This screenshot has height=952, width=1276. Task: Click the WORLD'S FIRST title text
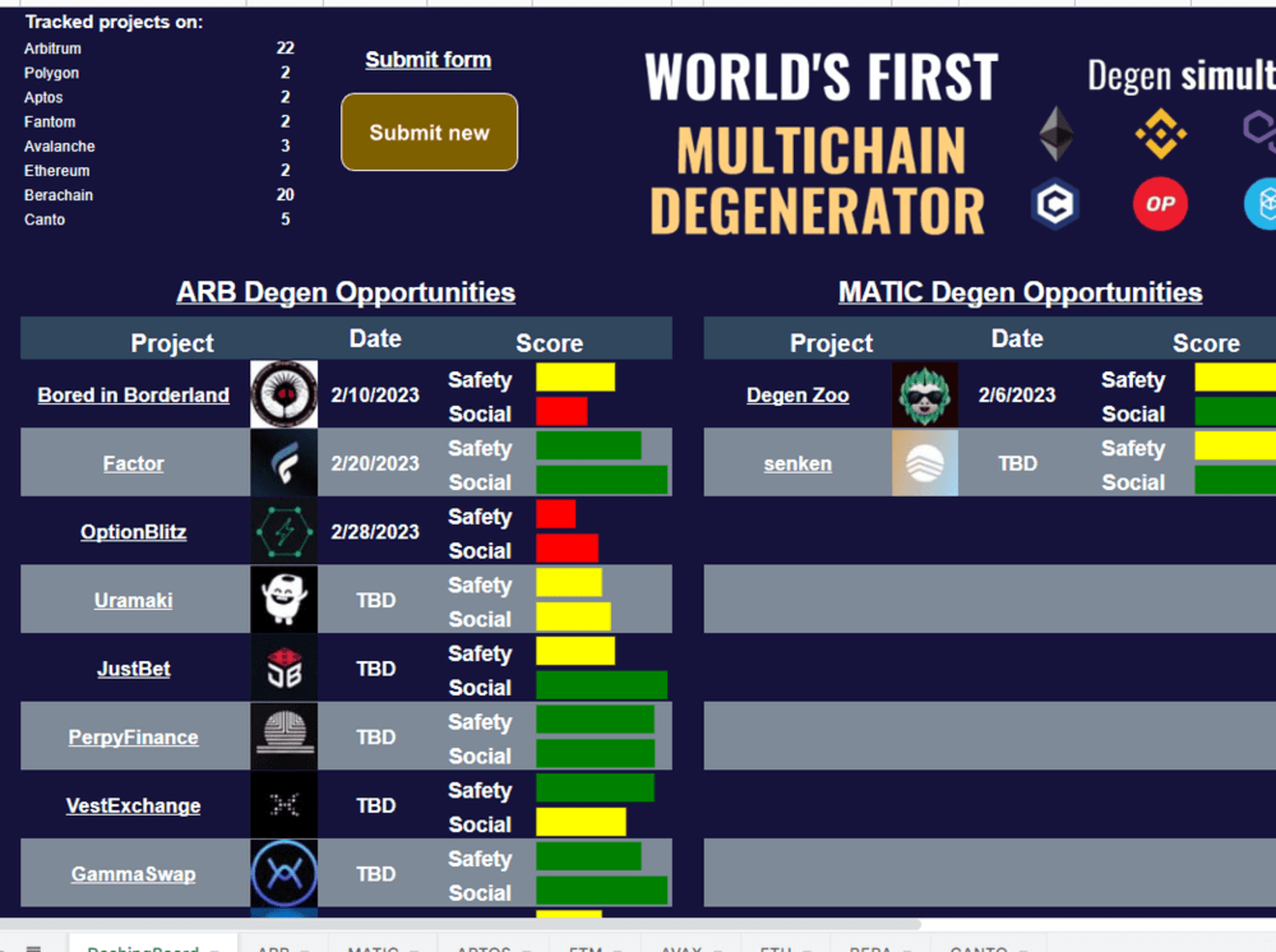(821, 77)
